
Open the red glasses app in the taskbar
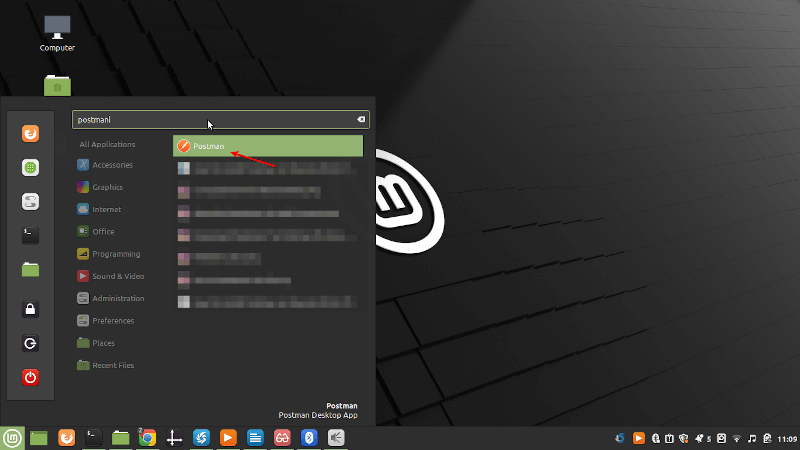pyautogui.click(x=282, y=438)
